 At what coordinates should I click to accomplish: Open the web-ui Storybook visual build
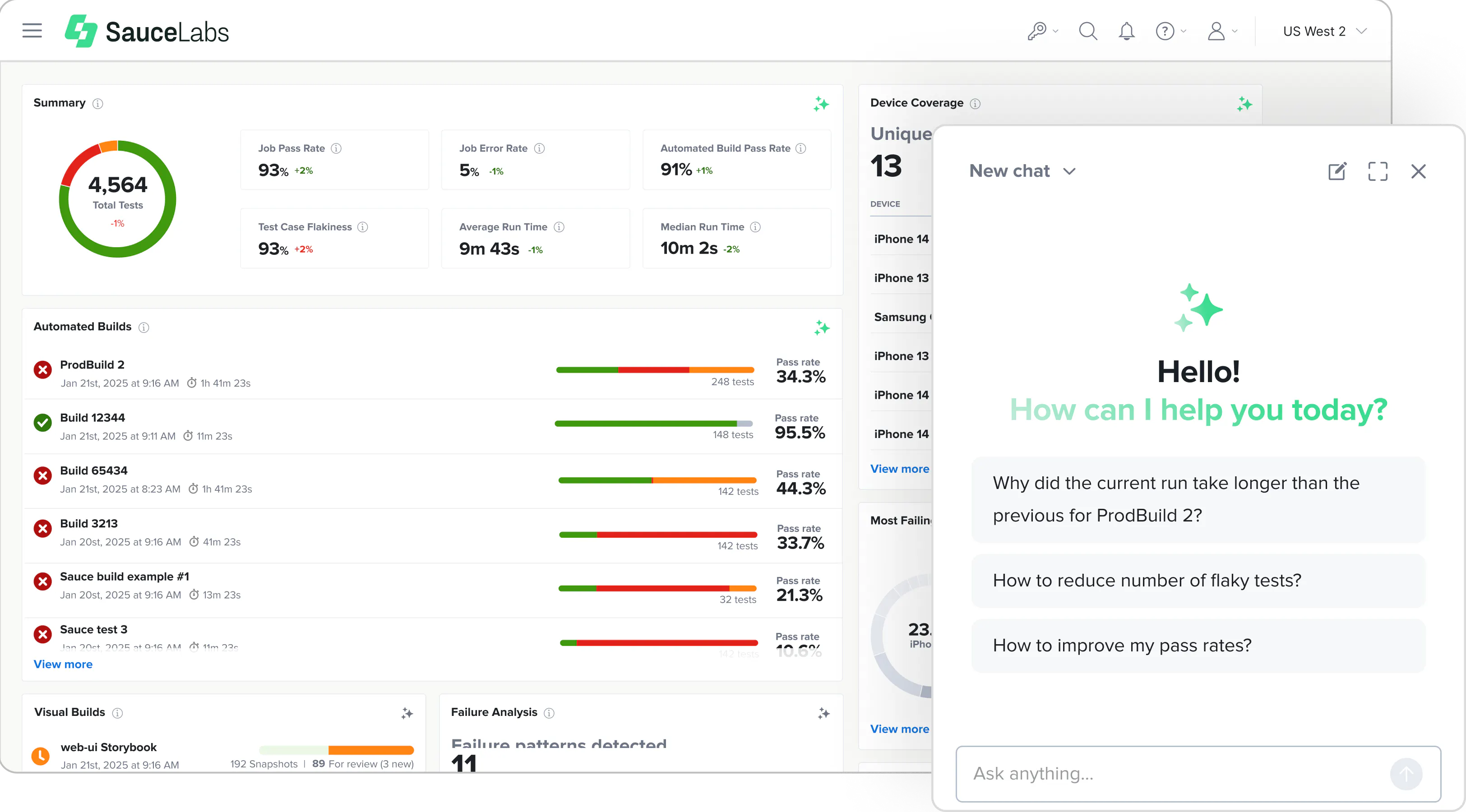click(108, 747)
